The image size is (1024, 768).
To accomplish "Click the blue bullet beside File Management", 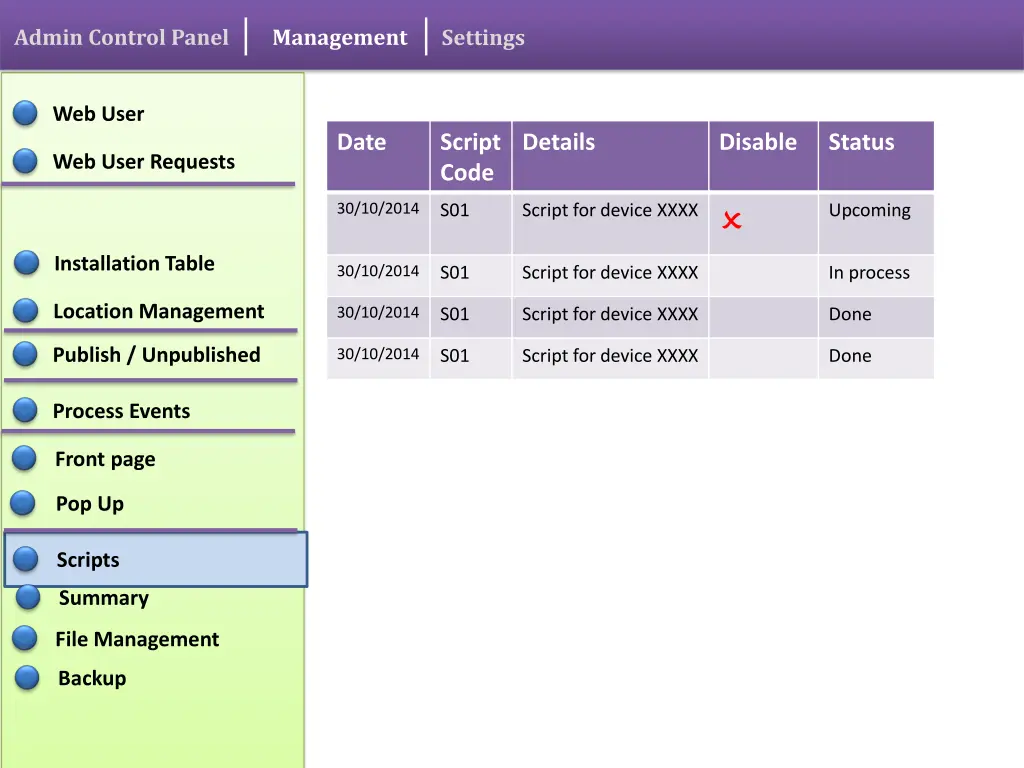I will coord(25,638).
